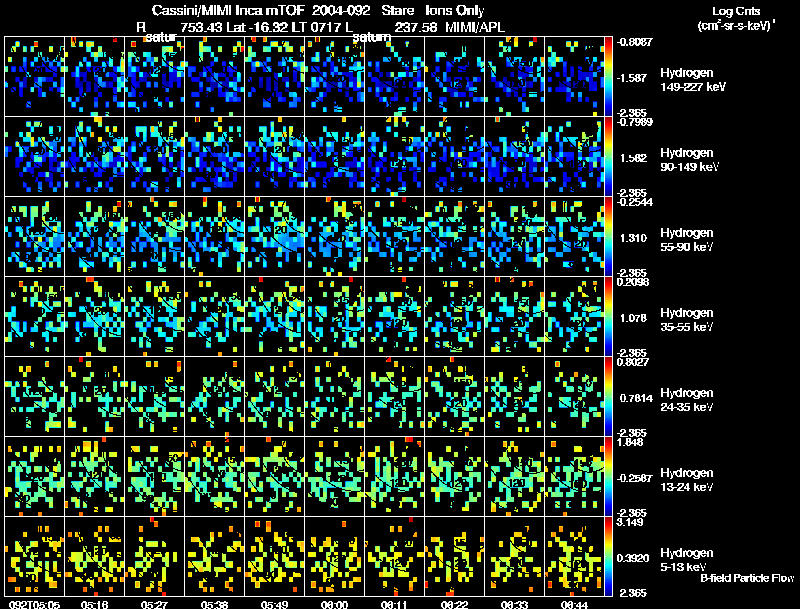
Task: Click the '1.078' colorbar midpoint value
Action: 632,318
